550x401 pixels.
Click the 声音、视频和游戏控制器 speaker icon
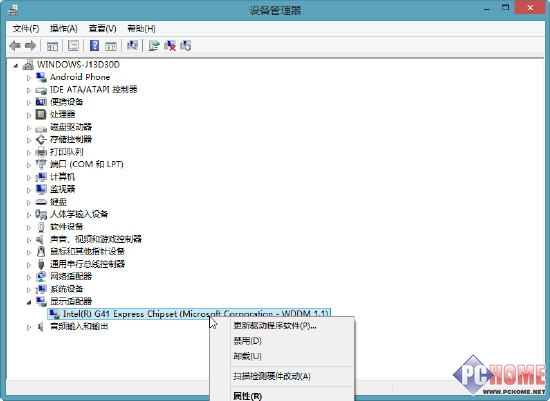point(40,239)
